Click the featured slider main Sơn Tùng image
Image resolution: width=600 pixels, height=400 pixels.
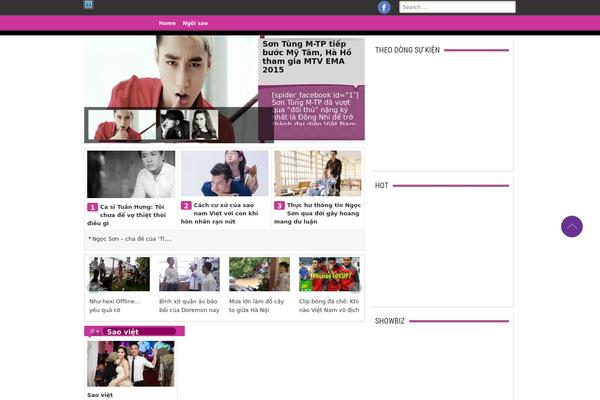click(x=171, y=72)
